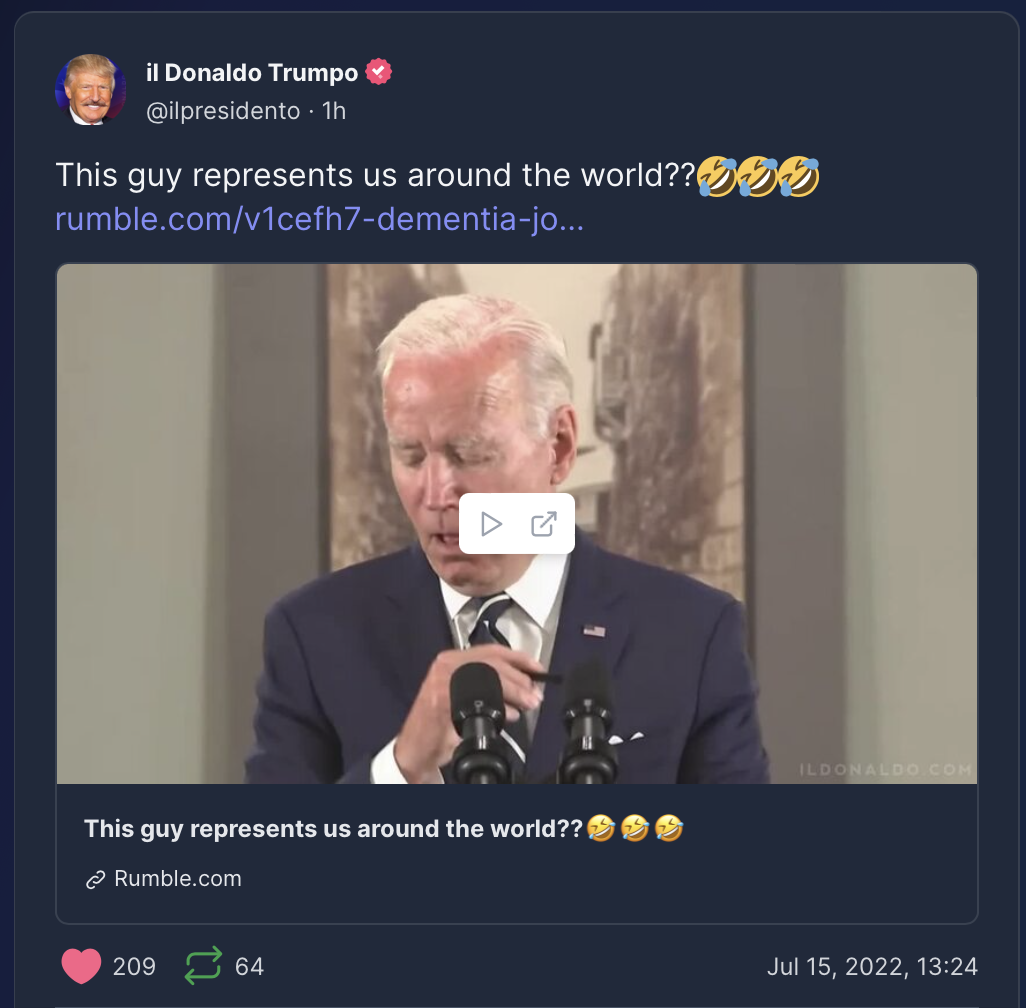
Task: Click laughing emojis in post text
Action: [x=757, y=176]
